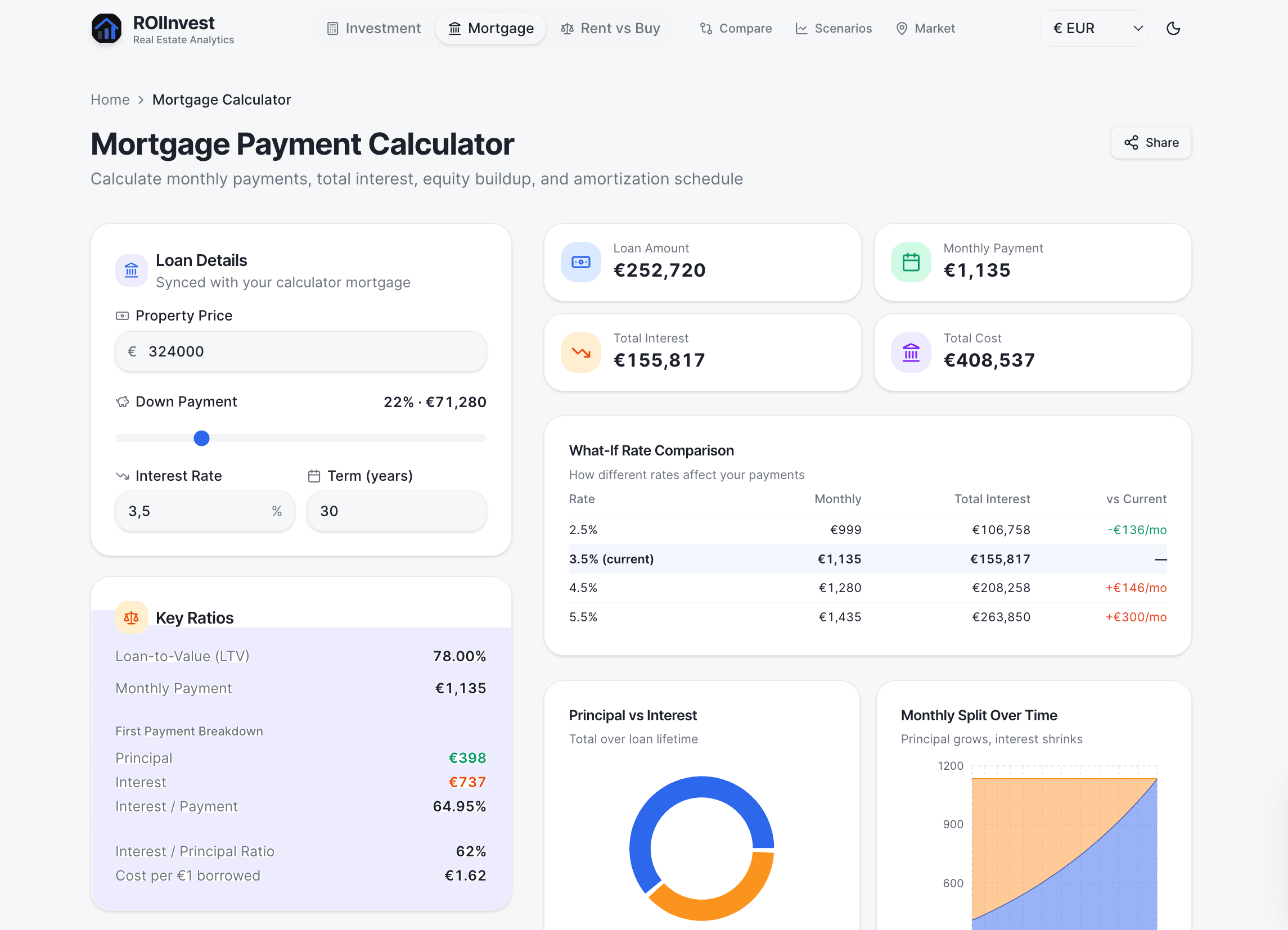Switch to the Rent vs Buy tab
This screenshot has height=930, width=1288.
pyautogui.click(x=610, y=28)
